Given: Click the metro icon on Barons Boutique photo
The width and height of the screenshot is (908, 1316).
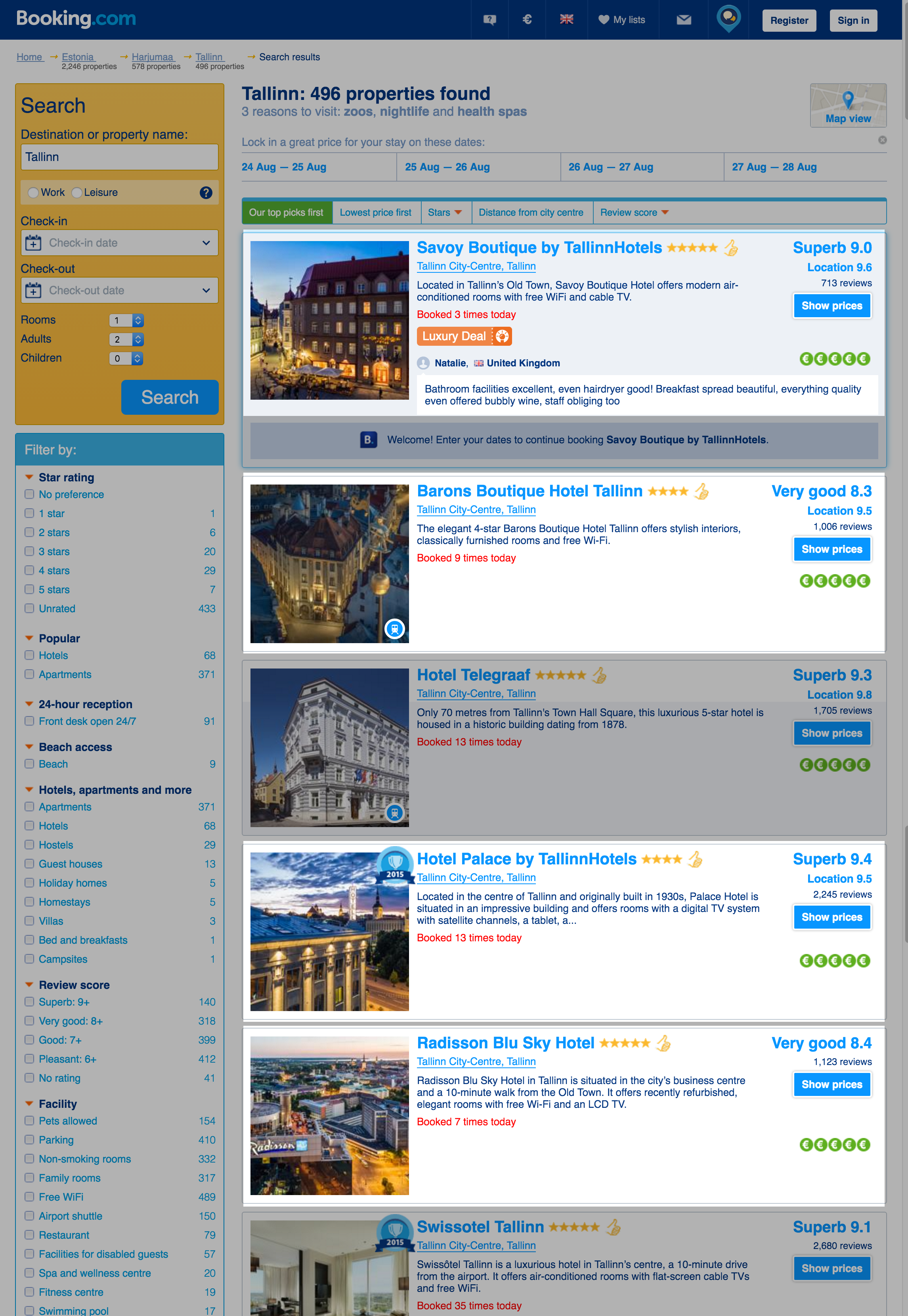Looking at the screenshot, I should coord(394,629).
